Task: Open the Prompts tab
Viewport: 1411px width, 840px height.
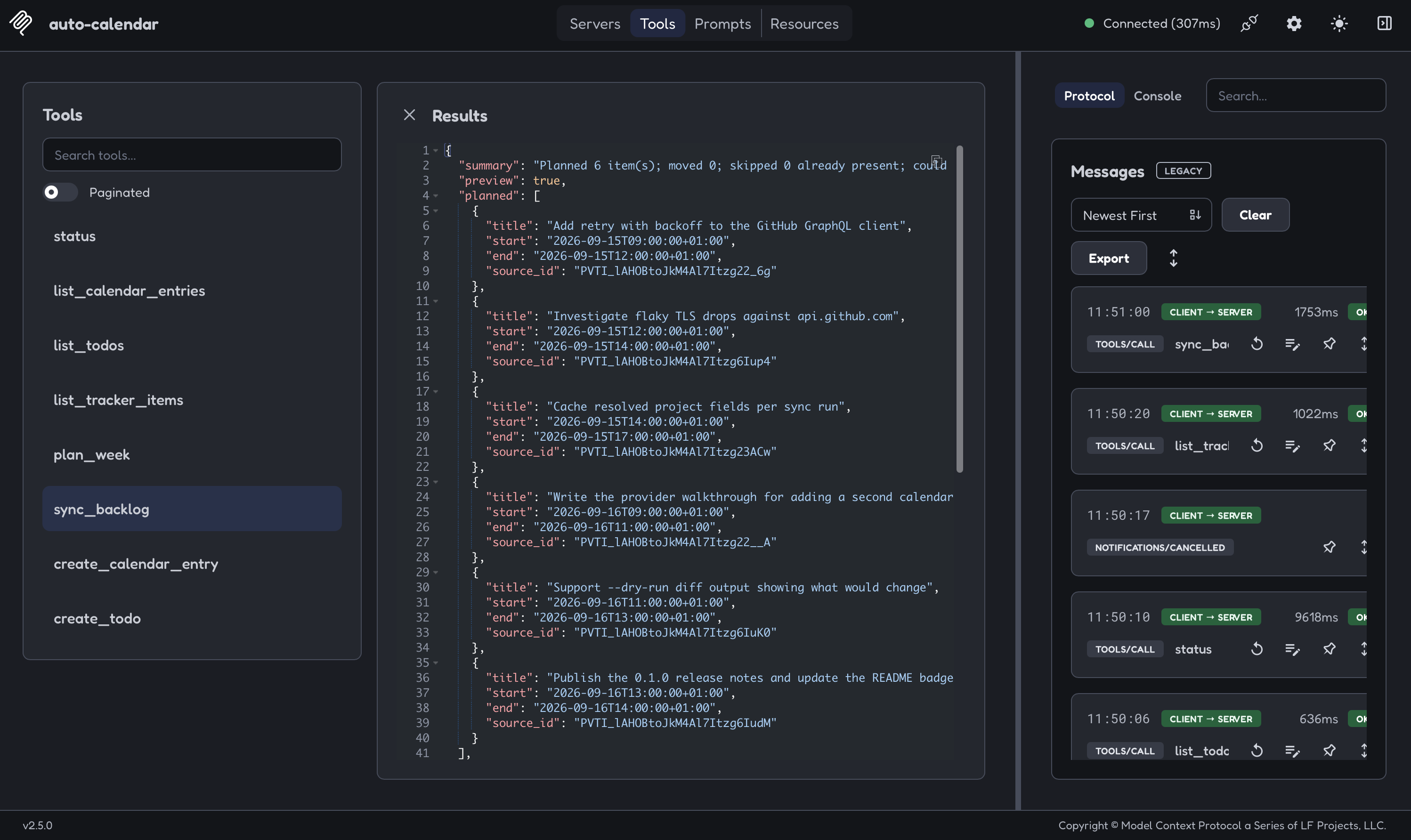Action: [723, 23]
